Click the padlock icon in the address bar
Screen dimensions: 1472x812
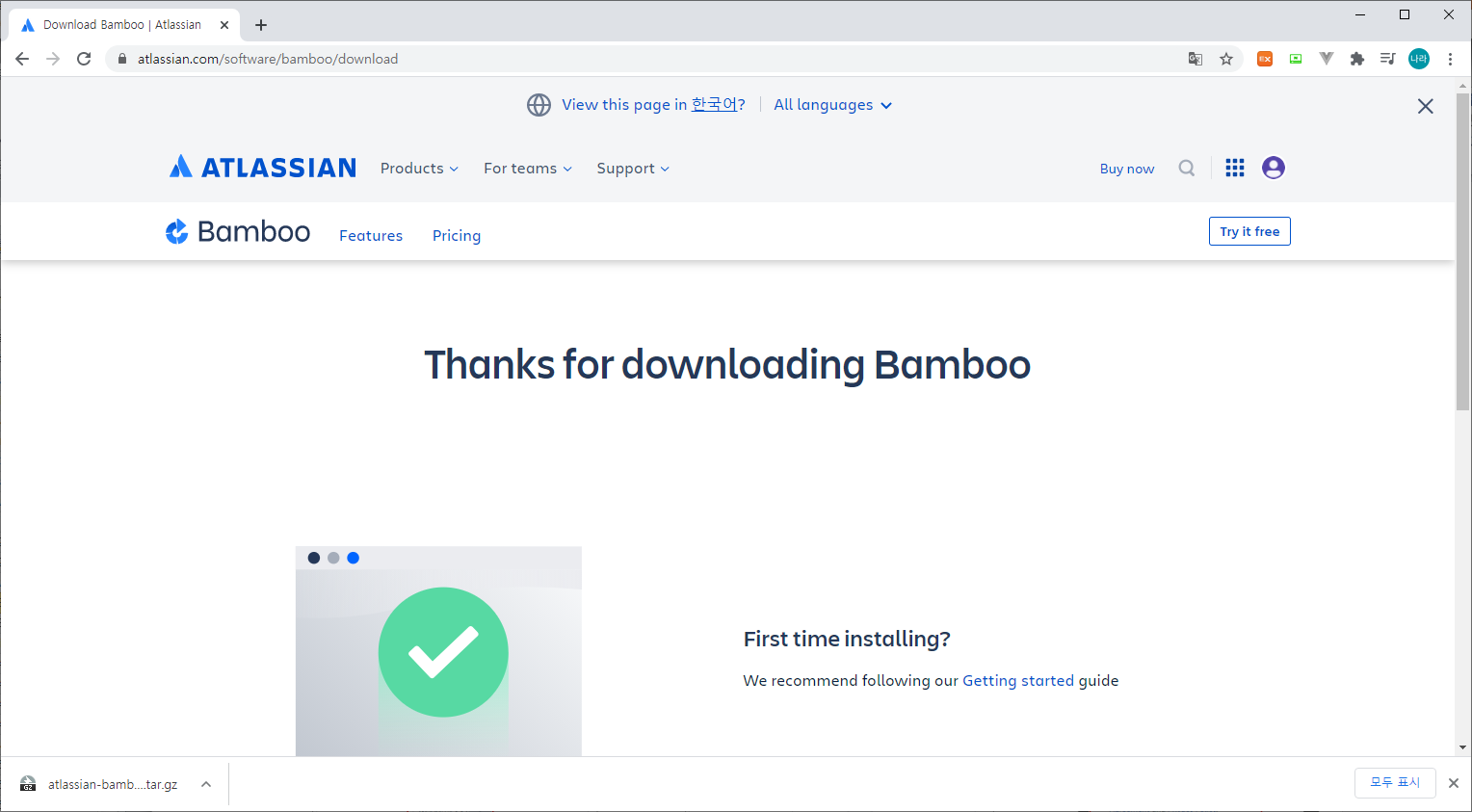tap(121, 59)
